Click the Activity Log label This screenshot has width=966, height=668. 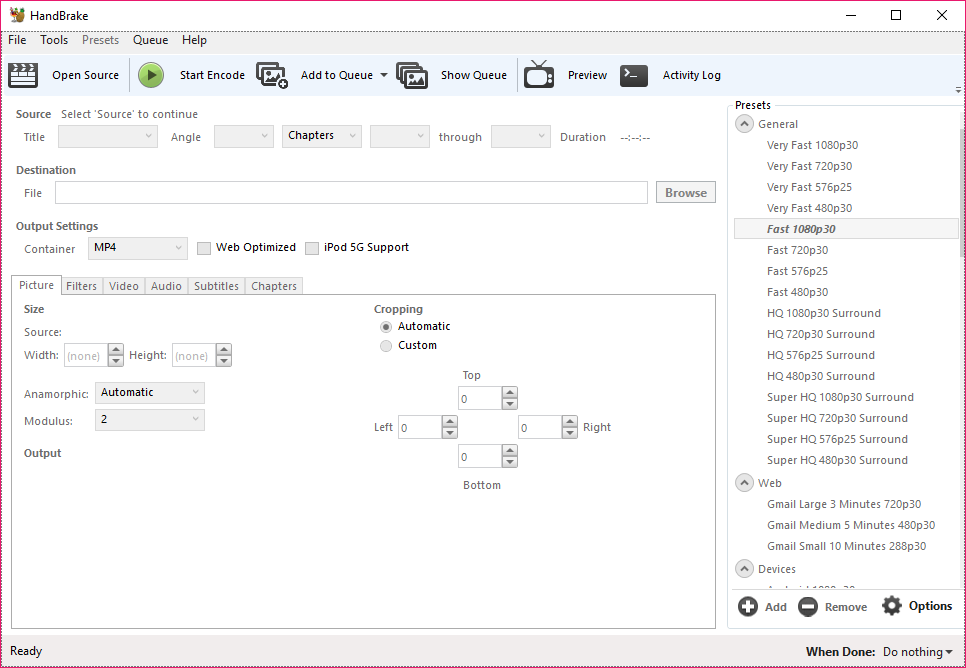691,75
